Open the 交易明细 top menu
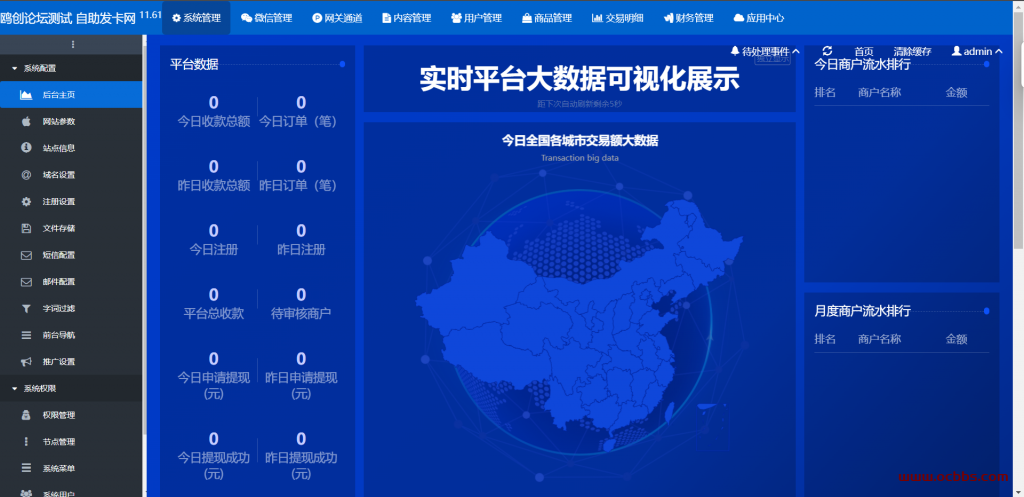Viewport: 1024px width, 497px height. click(x=617, y=18)
